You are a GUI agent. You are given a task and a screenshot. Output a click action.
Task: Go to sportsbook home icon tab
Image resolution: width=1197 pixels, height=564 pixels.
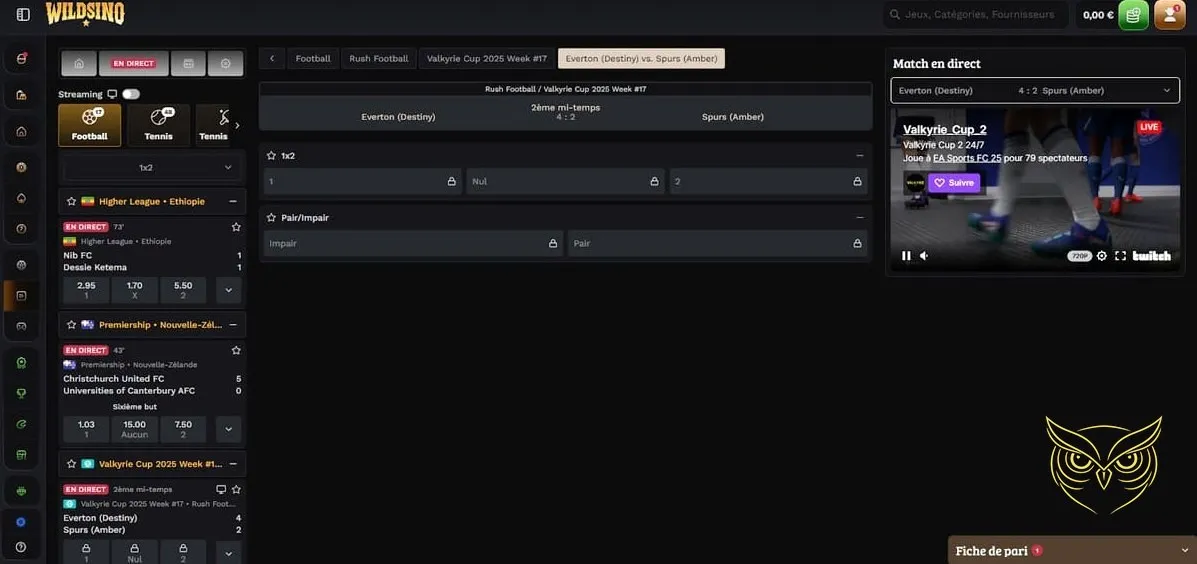click(x=79, y=63)
